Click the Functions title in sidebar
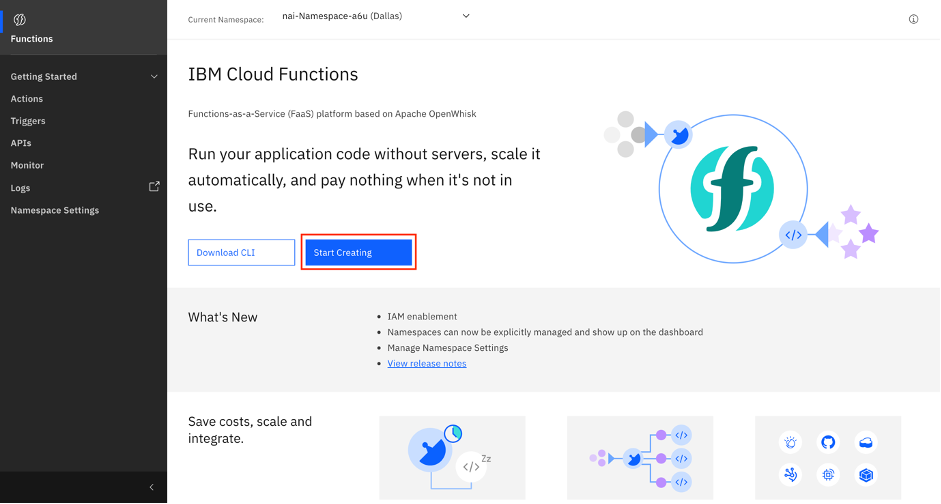Image resolution: width=941 pixels, height=504 pixels. tap(32, 39)
